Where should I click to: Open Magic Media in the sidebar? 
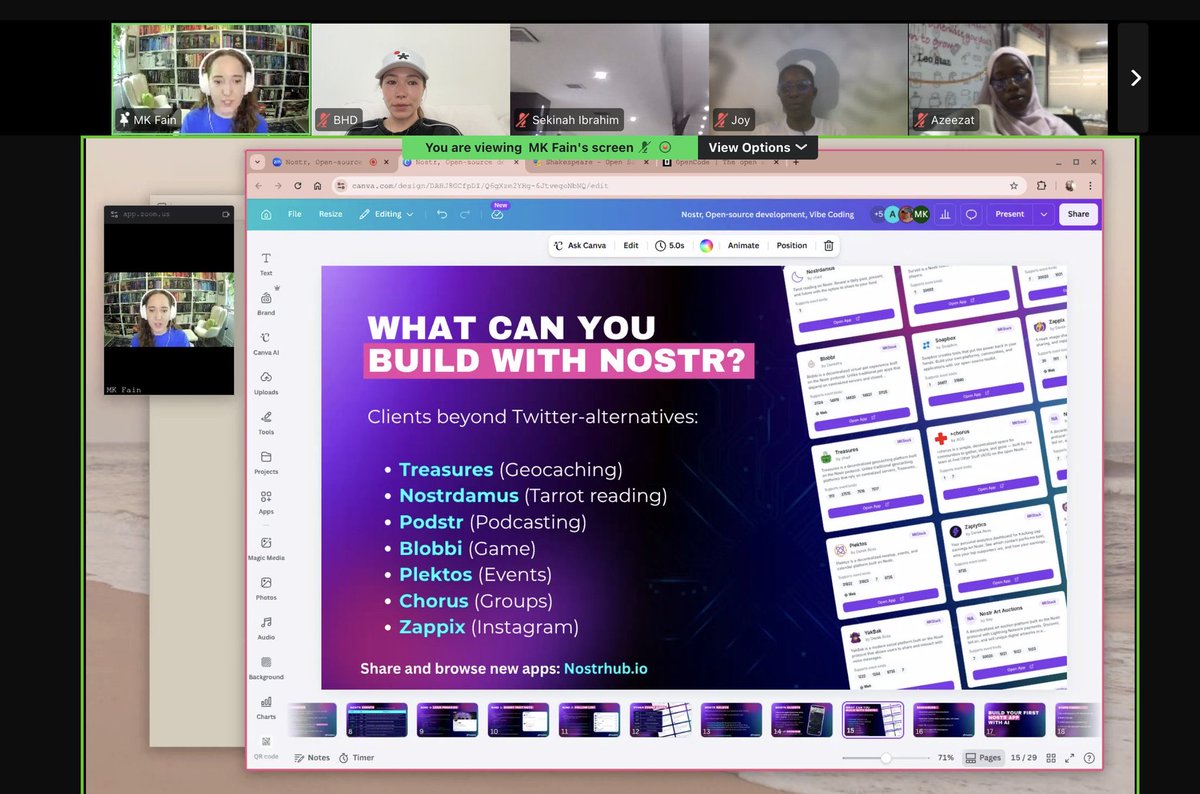point(266,548)
